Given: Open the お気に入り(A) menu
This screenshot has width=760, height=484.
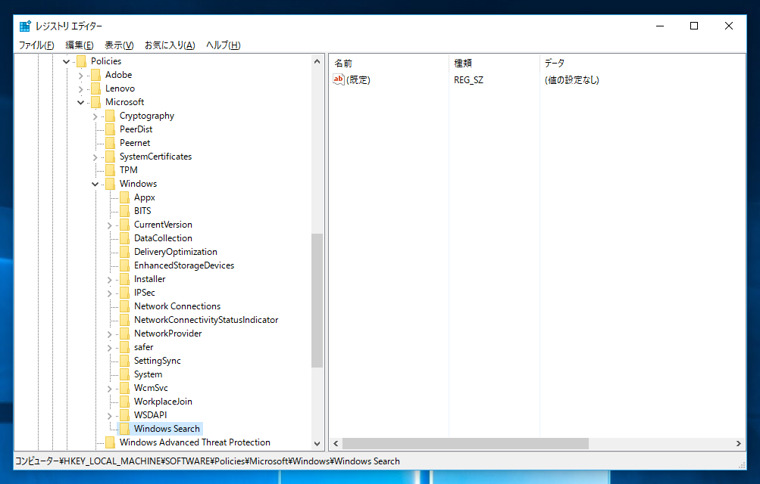Looking at the screenshot, I should (x=170, y=45).
